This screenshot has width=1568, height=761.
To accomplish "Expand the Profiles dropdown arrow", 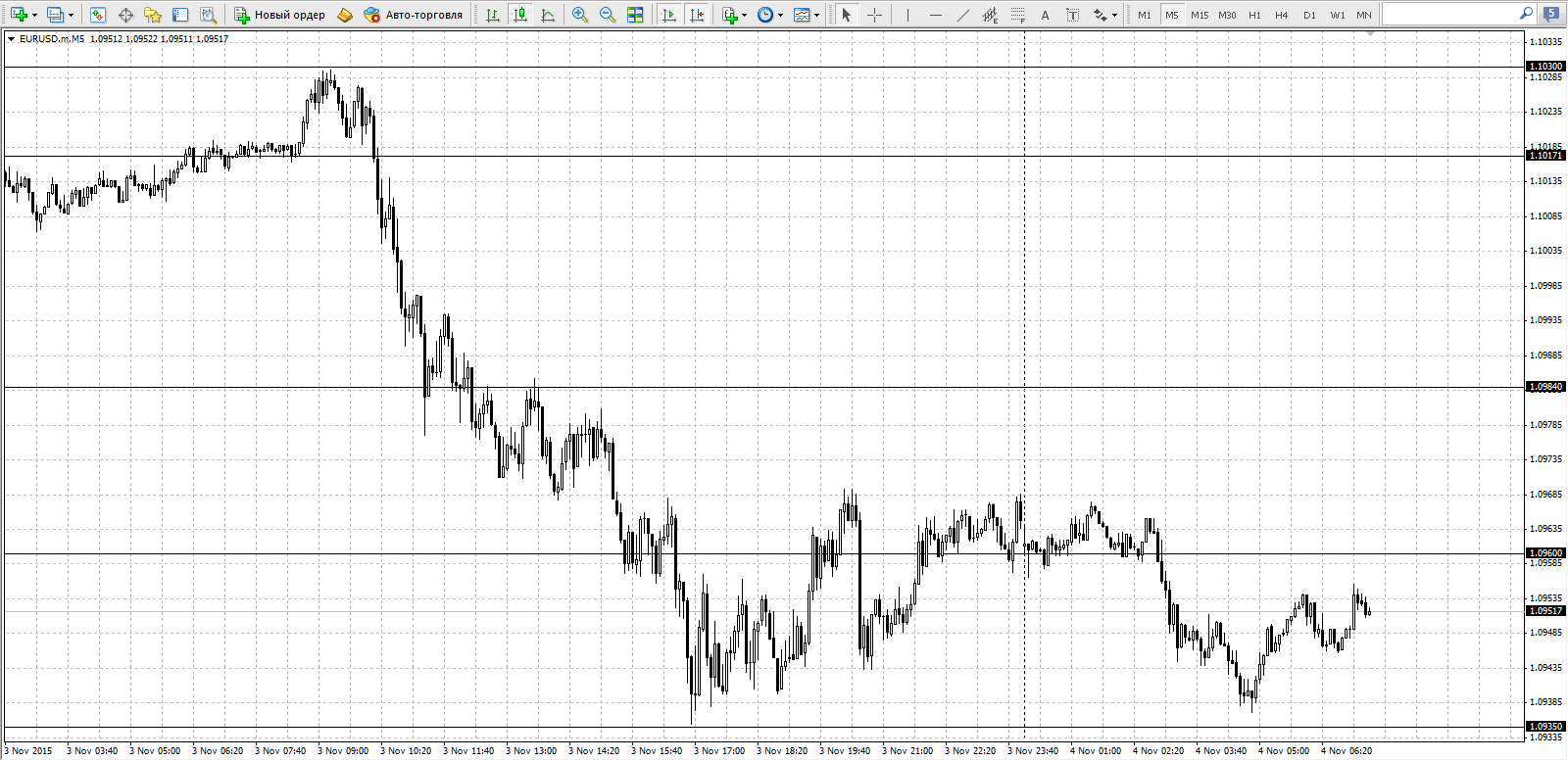I will coord(71,15).
